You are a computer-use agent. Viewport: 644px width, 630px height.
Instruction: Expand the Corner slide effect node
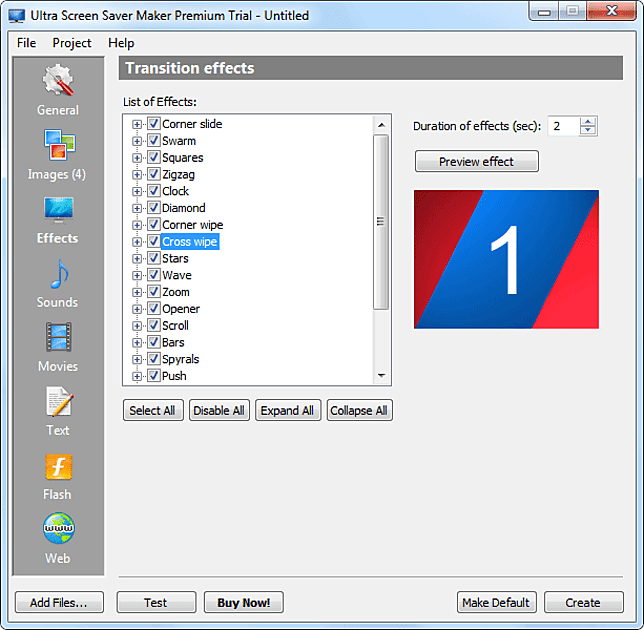137,124
